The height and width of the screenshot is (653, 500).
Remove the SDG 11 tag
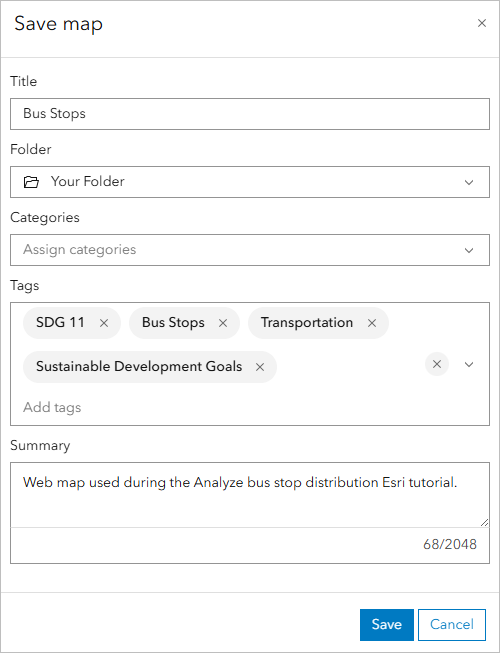104,323
